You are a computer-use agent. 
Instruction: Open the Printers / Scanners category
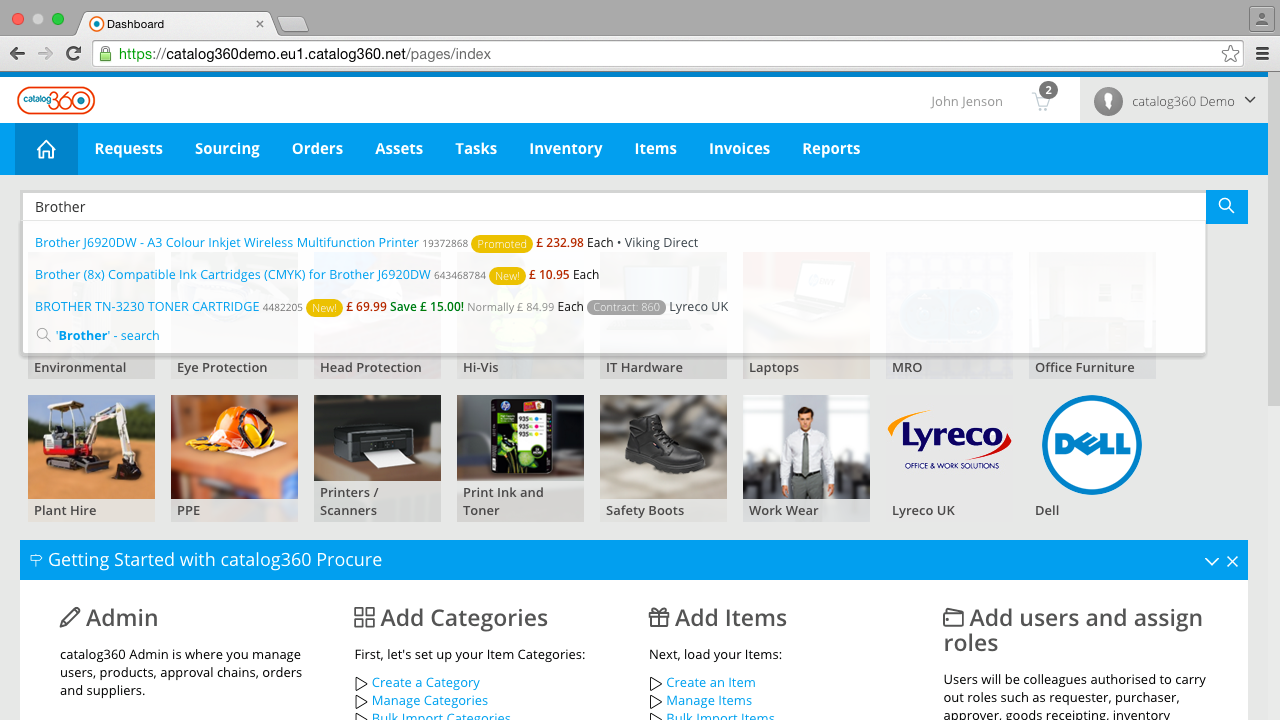pyautogui.click(x=377, y=458)
